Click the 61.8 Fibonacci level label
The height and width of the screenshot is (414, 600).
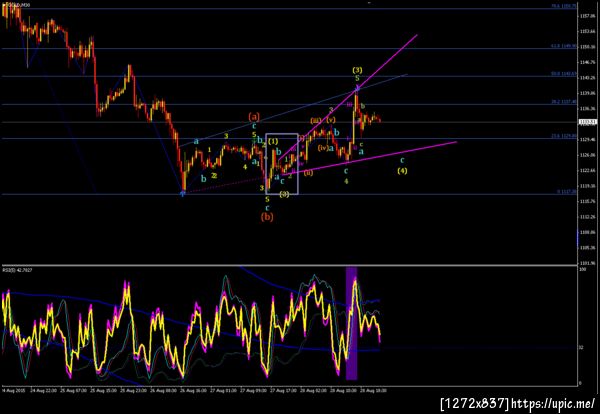564,46
